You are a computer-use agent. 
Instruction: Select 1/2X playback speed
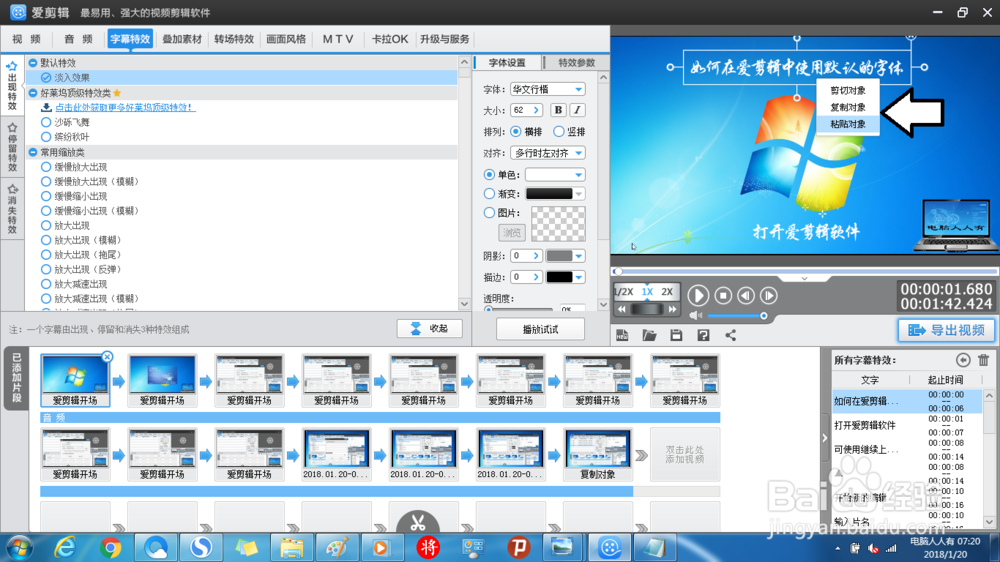623,292
